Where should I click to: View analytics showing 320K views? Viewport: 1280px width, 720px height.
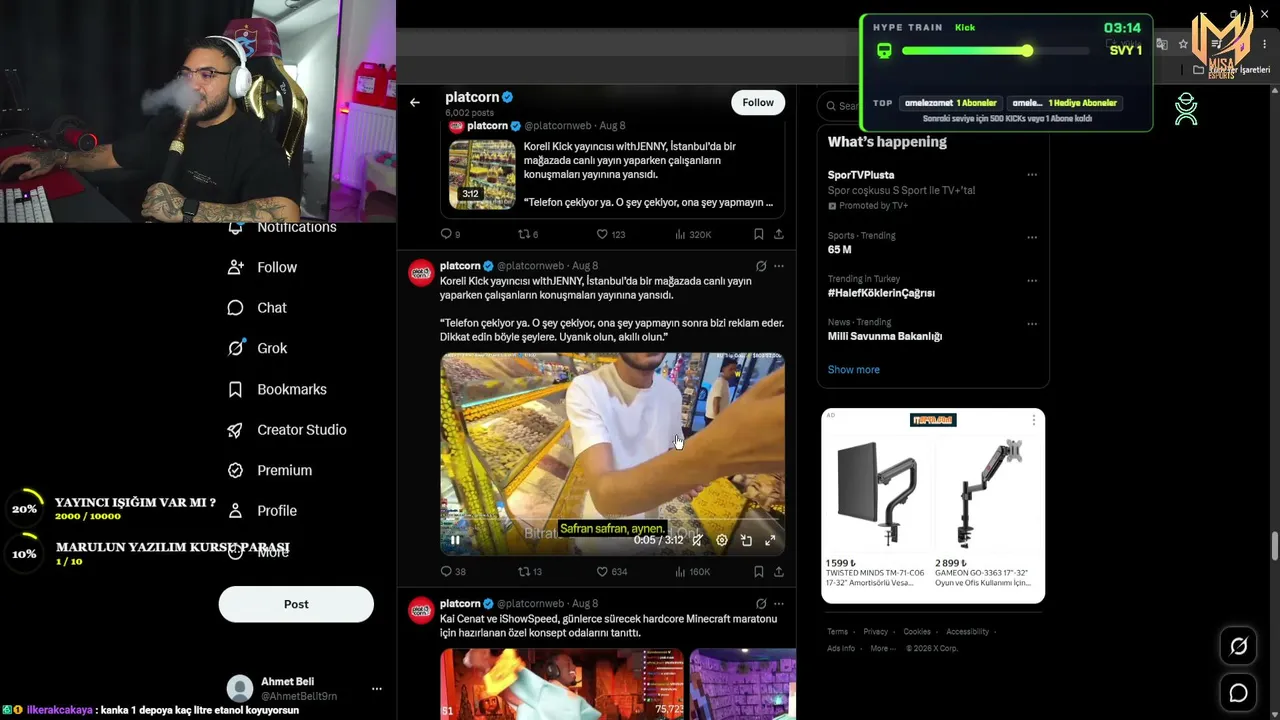point(692,234)
